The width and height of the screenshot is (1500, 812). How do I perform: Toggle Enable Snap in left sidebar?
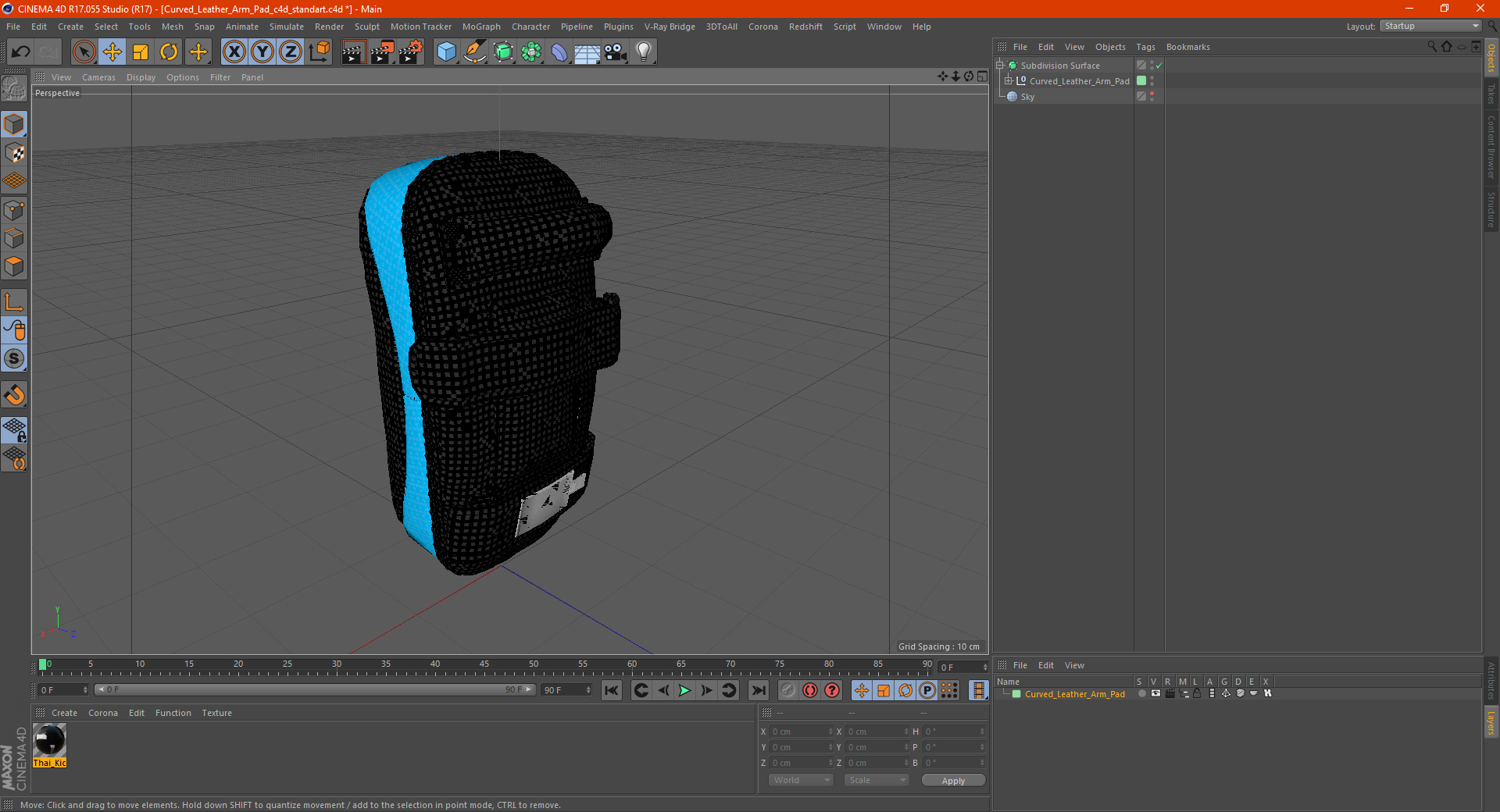click(x=14, y=358)
